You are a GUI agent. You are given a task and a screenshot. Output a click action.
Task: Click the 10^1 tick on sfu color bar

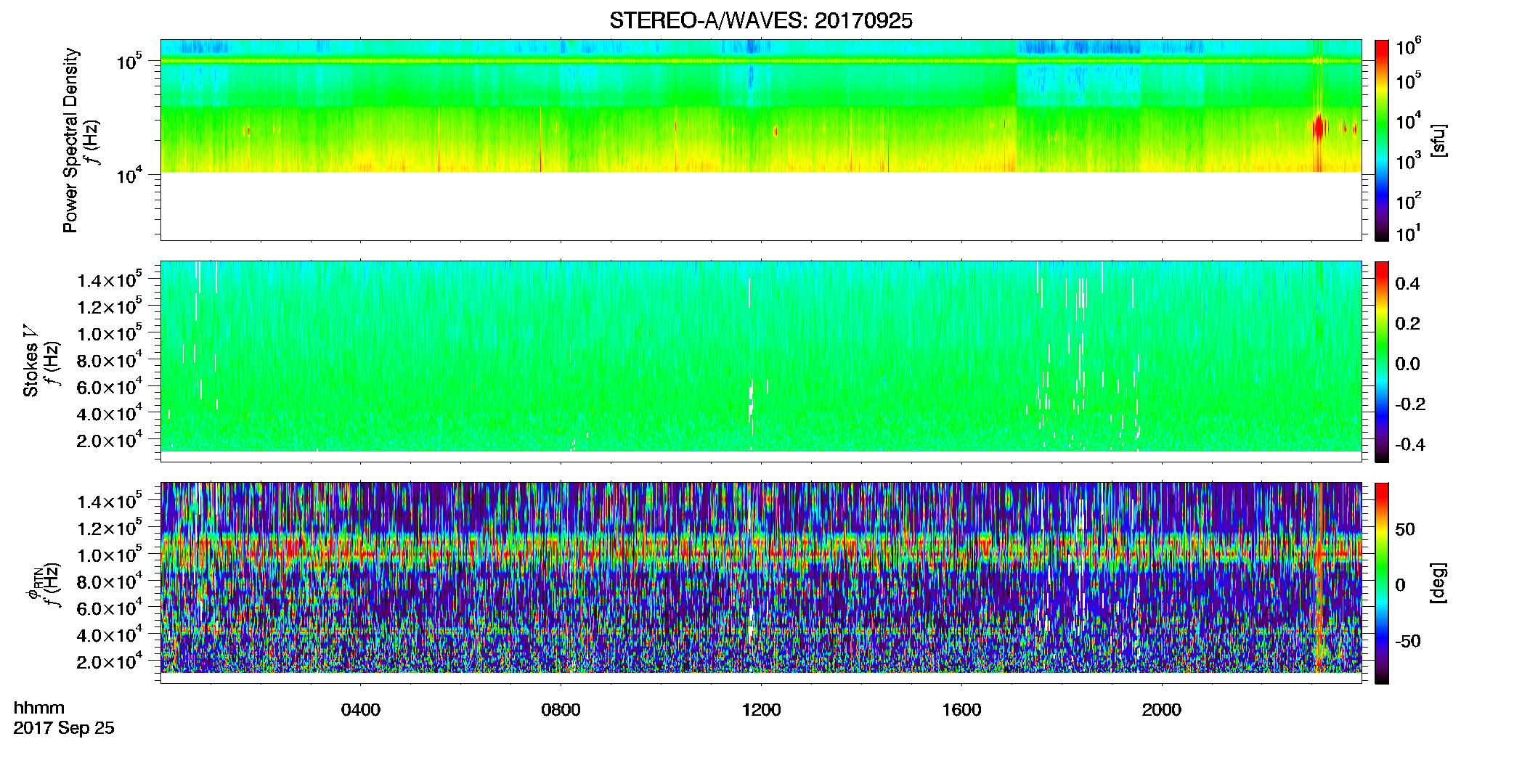click(x=1409, y=234)
